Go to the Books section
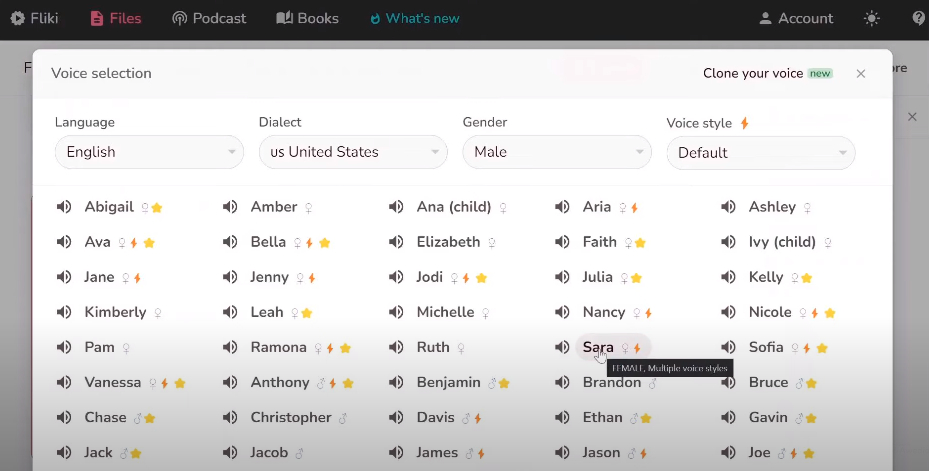Viewport: 929px width, 471px height. coord(307,18)
